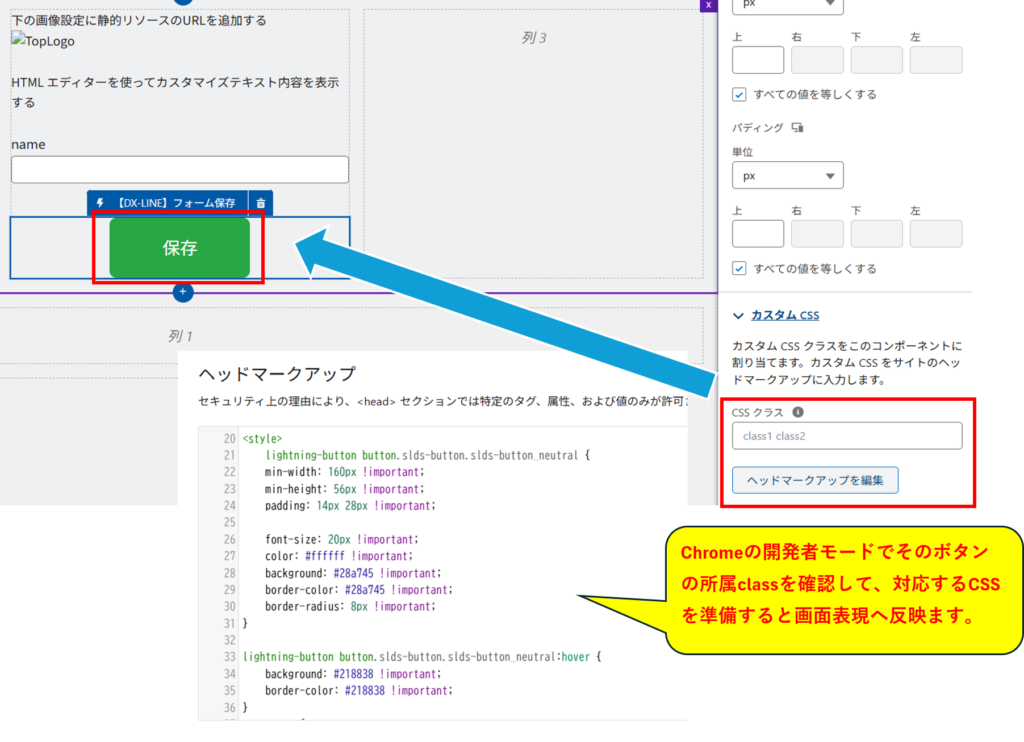Click the background: #28a745 code line
Image resolution: width=1024 pixels, height=742 pixels.
[x=353, y=573]
